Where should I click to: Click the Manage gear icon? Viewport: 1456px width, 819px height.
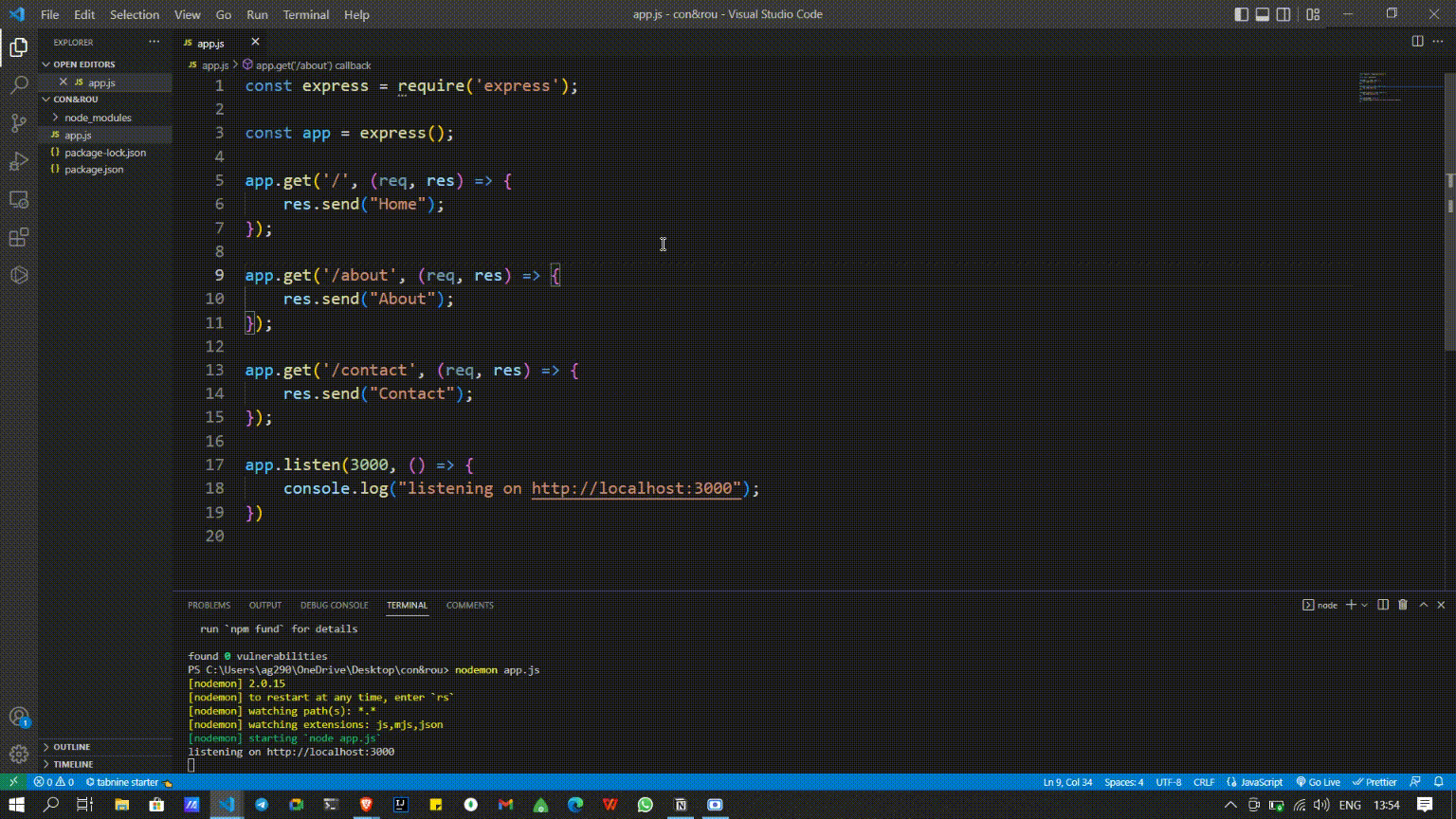click(19, 755)
